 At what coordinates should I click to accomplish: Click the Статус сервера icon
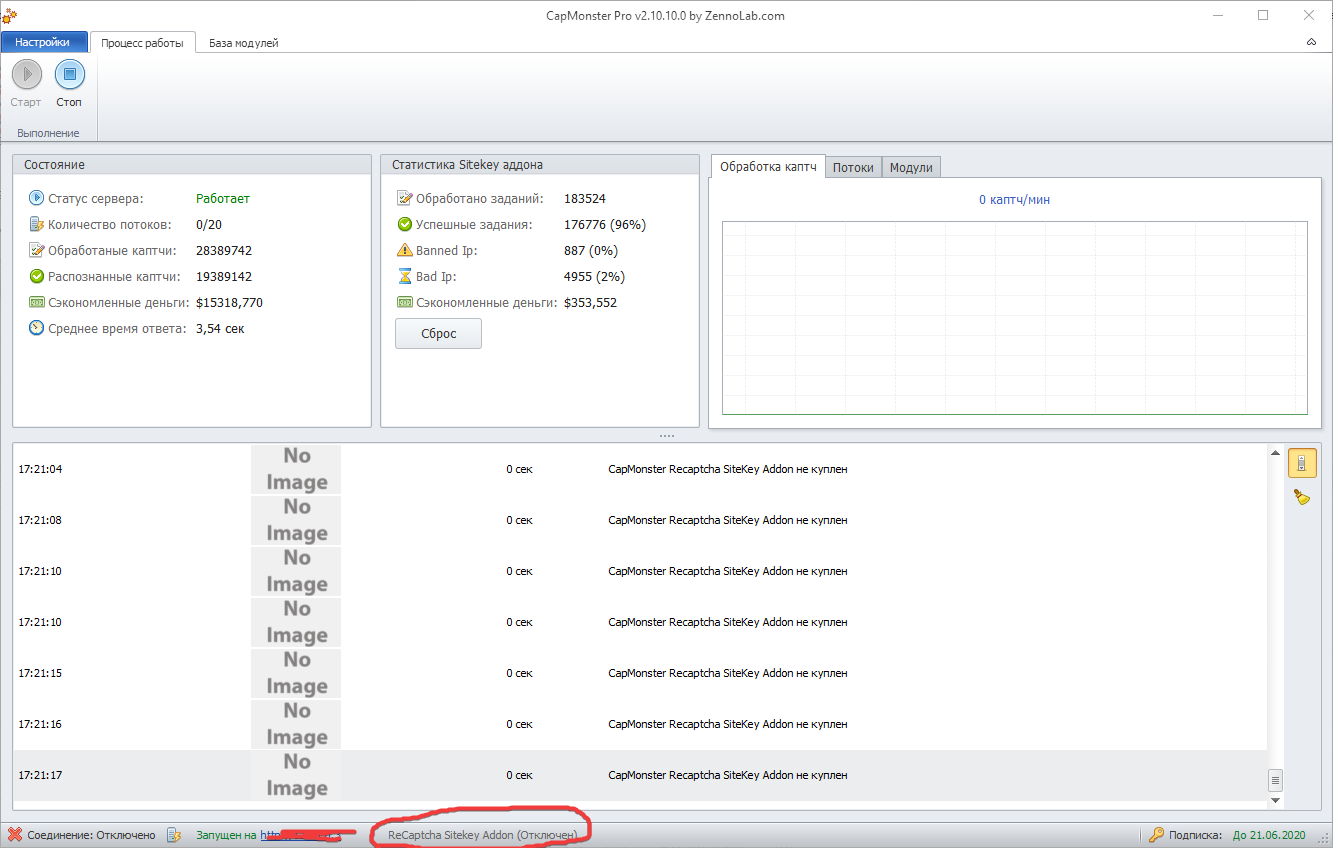(x=37, y=198)
